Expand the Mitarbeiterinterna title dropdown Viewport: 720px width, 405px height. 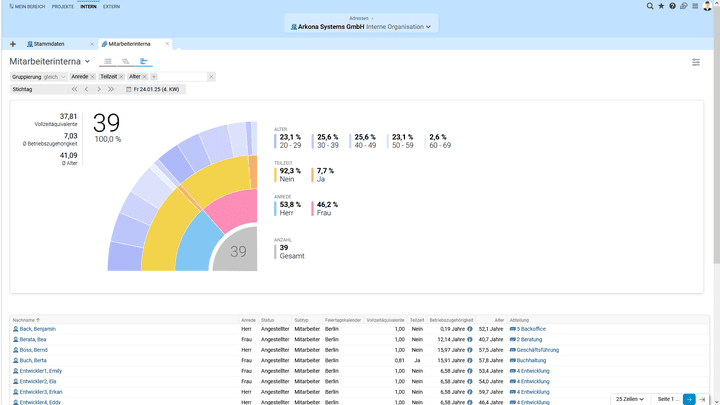[x=88, y=62]
